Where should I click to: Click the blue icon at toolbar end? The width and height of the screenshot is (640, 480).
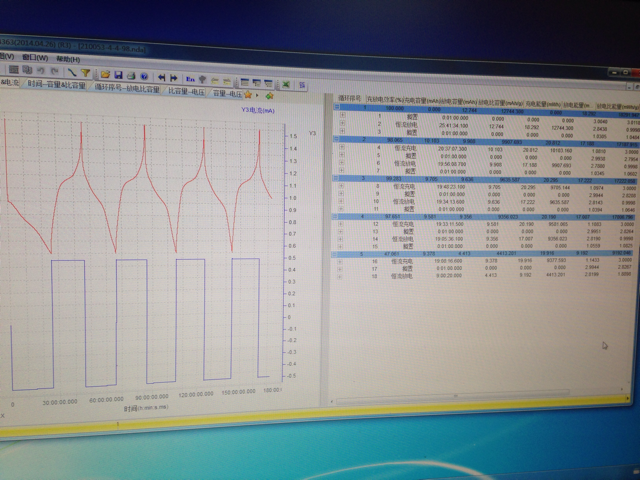point(302,85)
